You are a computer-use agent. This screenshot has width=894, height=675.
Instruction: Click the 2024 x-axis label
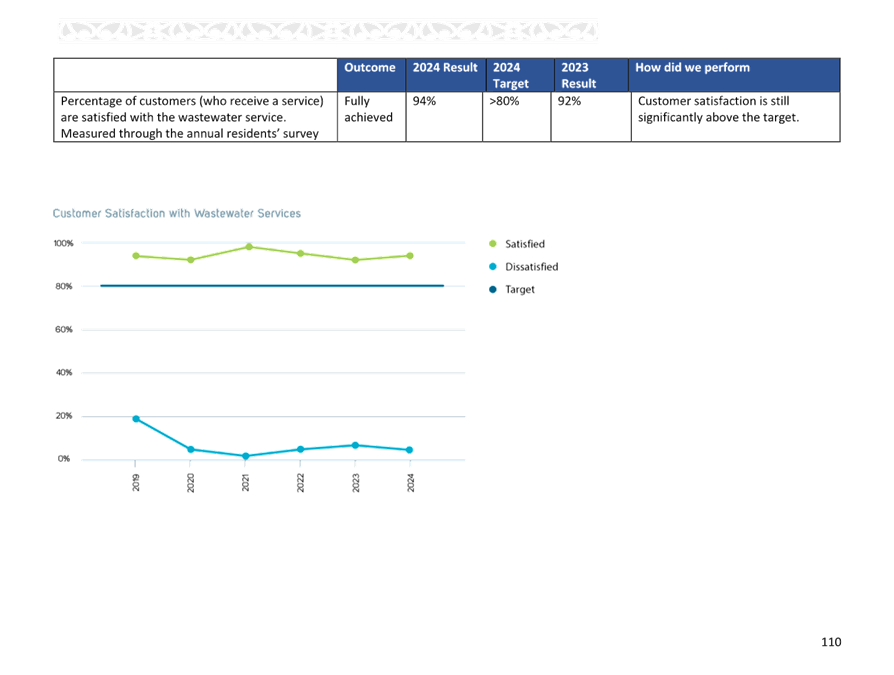[x=410, y=482]
